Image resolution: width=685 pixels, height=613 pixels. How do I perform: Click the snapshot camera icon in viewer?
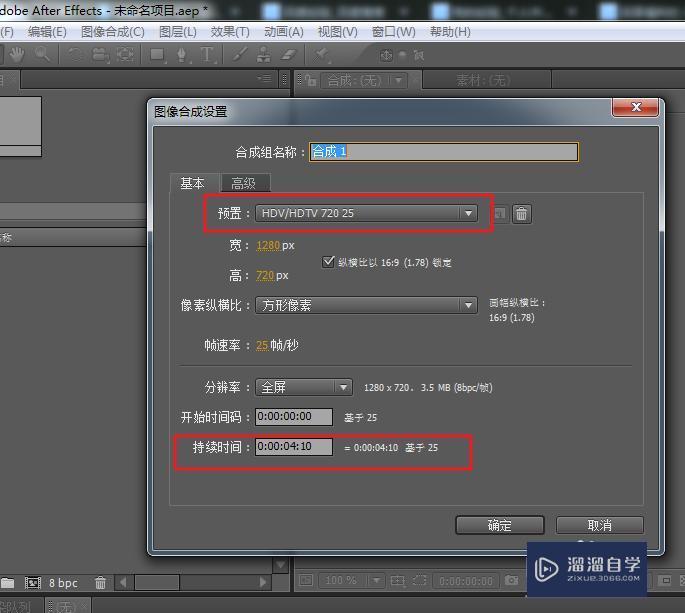[x=511, y=580]
